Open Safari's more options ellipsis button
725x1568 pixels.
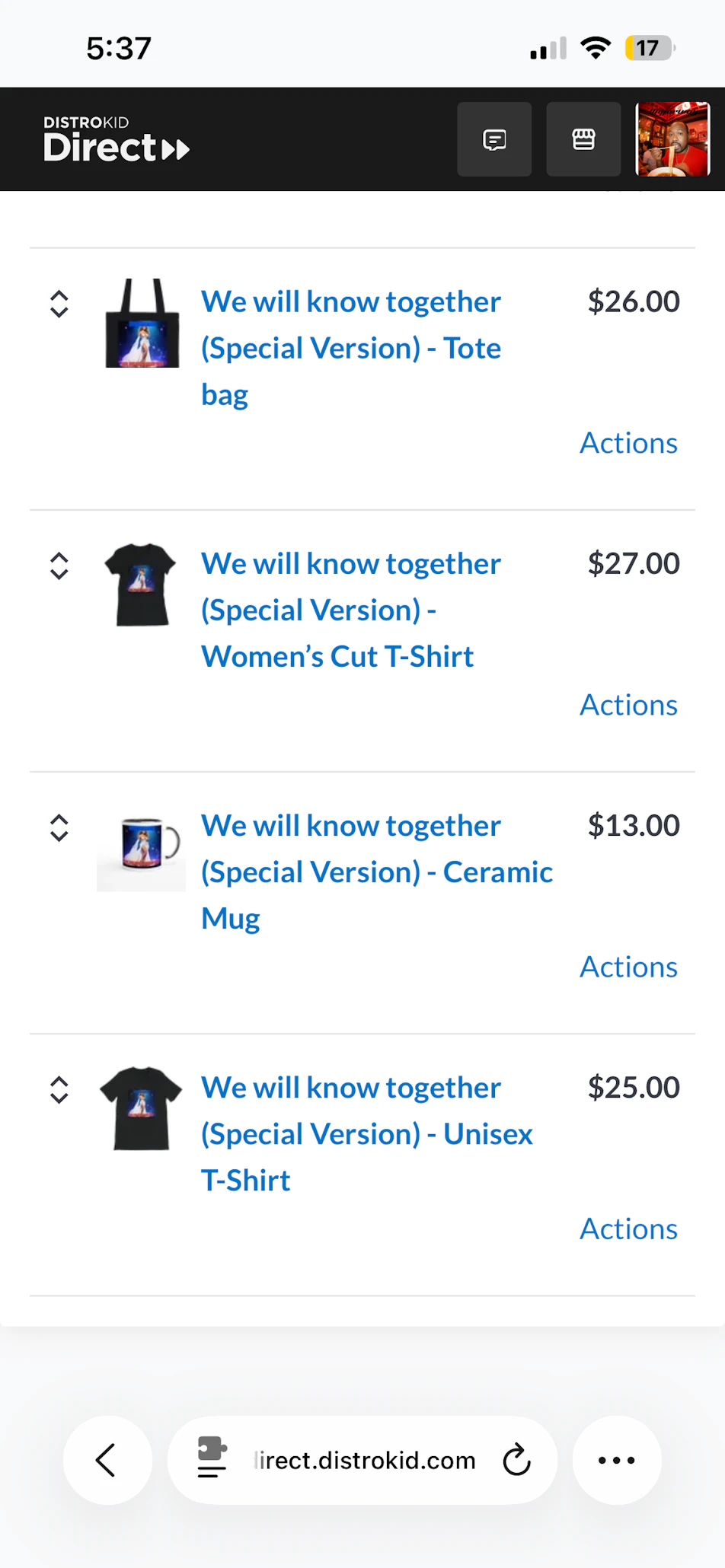coord(616,1460)
